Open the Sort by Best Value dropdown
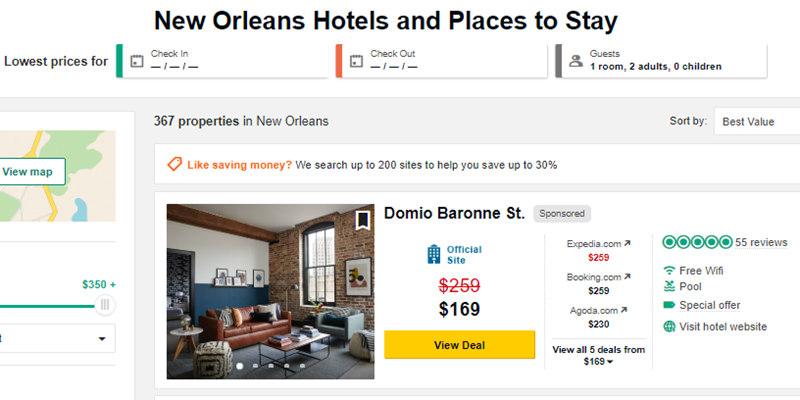This screenshot has width=800, height=400. (755, 121)
